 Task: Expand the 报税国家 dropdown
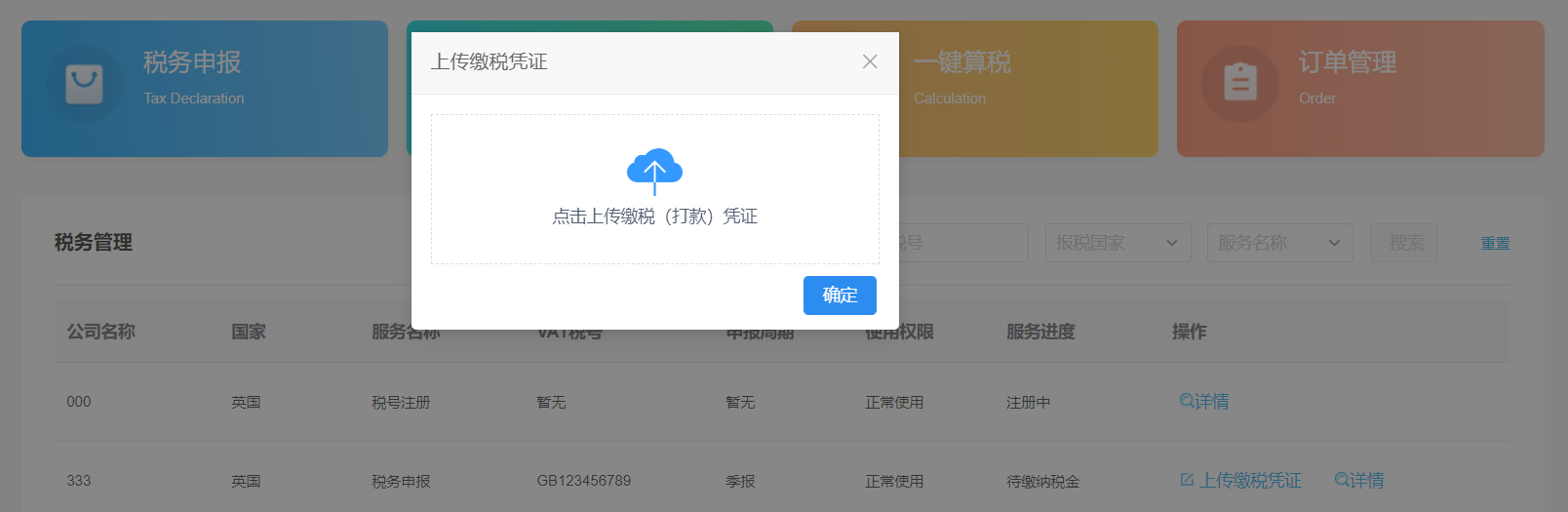pos(1118,243)
